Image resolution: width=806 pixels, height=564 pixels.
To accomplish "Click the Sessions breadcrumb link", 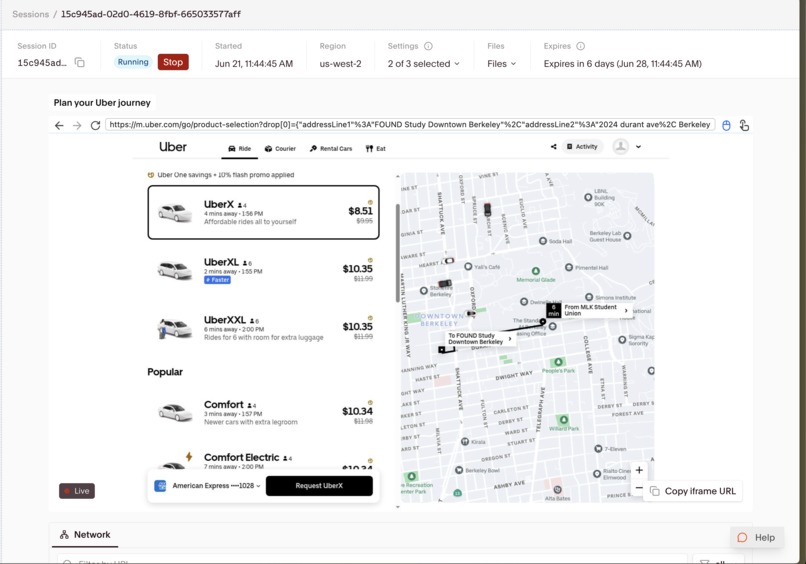I will 30,14.
